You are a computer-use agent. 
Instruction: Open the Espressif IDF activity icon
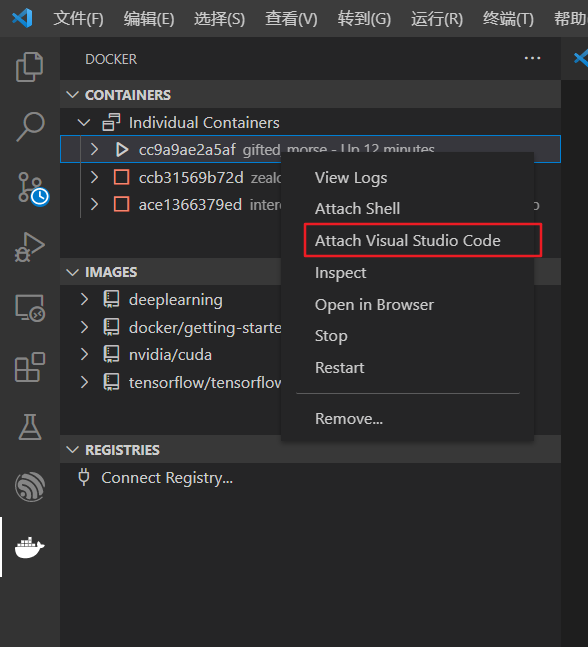pos(30,487)
